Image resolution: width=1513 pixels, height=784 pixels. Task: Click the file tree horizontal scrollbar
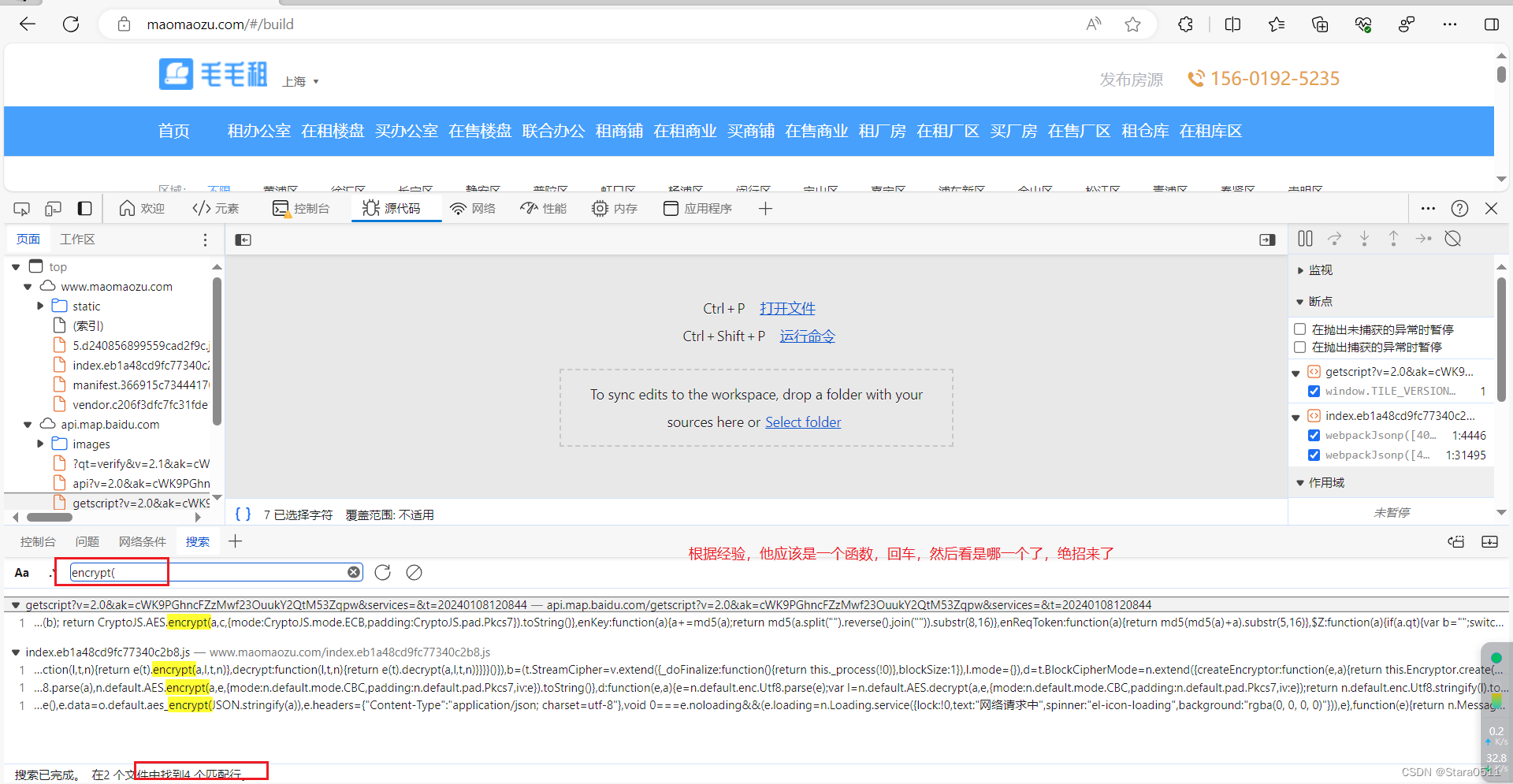pyautogui.click(x=50, y=518)
